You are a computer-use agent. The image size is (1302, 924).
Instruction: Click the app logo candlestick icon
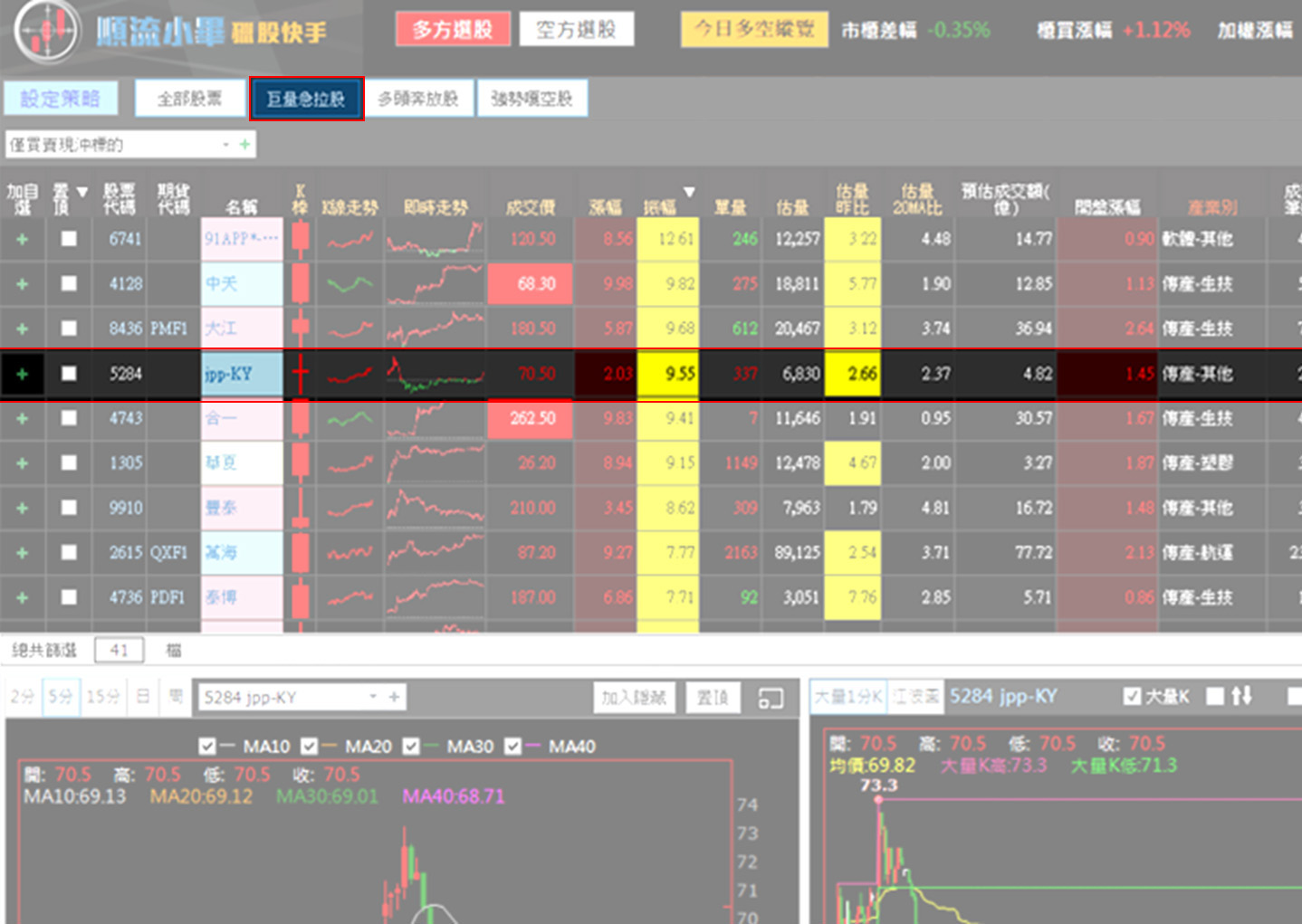(x=48, y=32)
